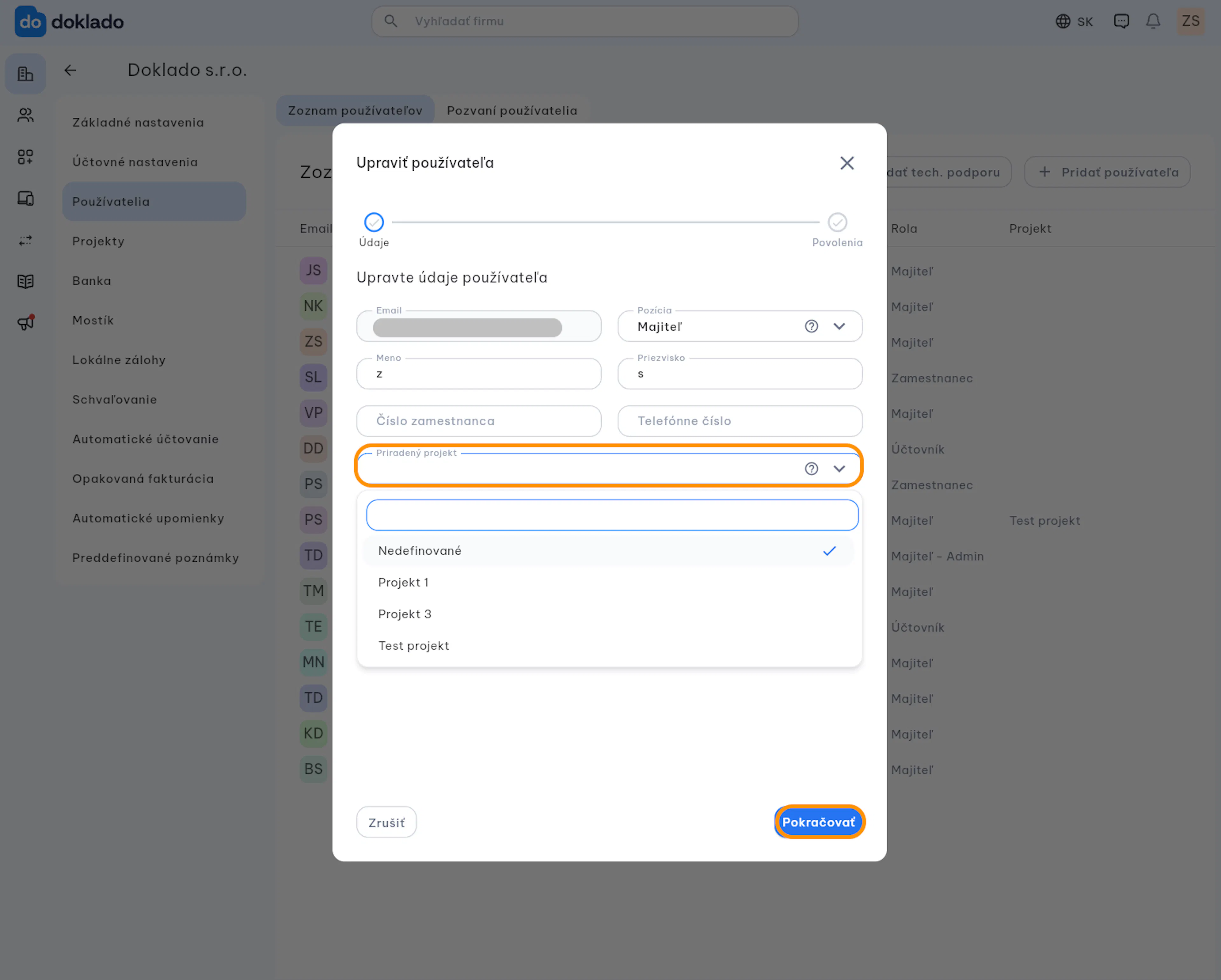Click the SL user avatar in list
The width and height of the screenshot is (1221, 980).
[x=313, y=378]
